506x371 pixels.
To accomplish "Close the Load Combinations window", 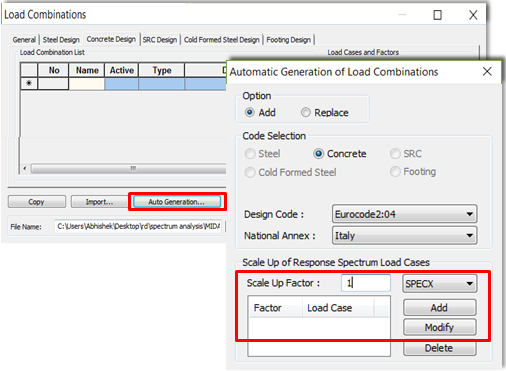I will 473,15.
